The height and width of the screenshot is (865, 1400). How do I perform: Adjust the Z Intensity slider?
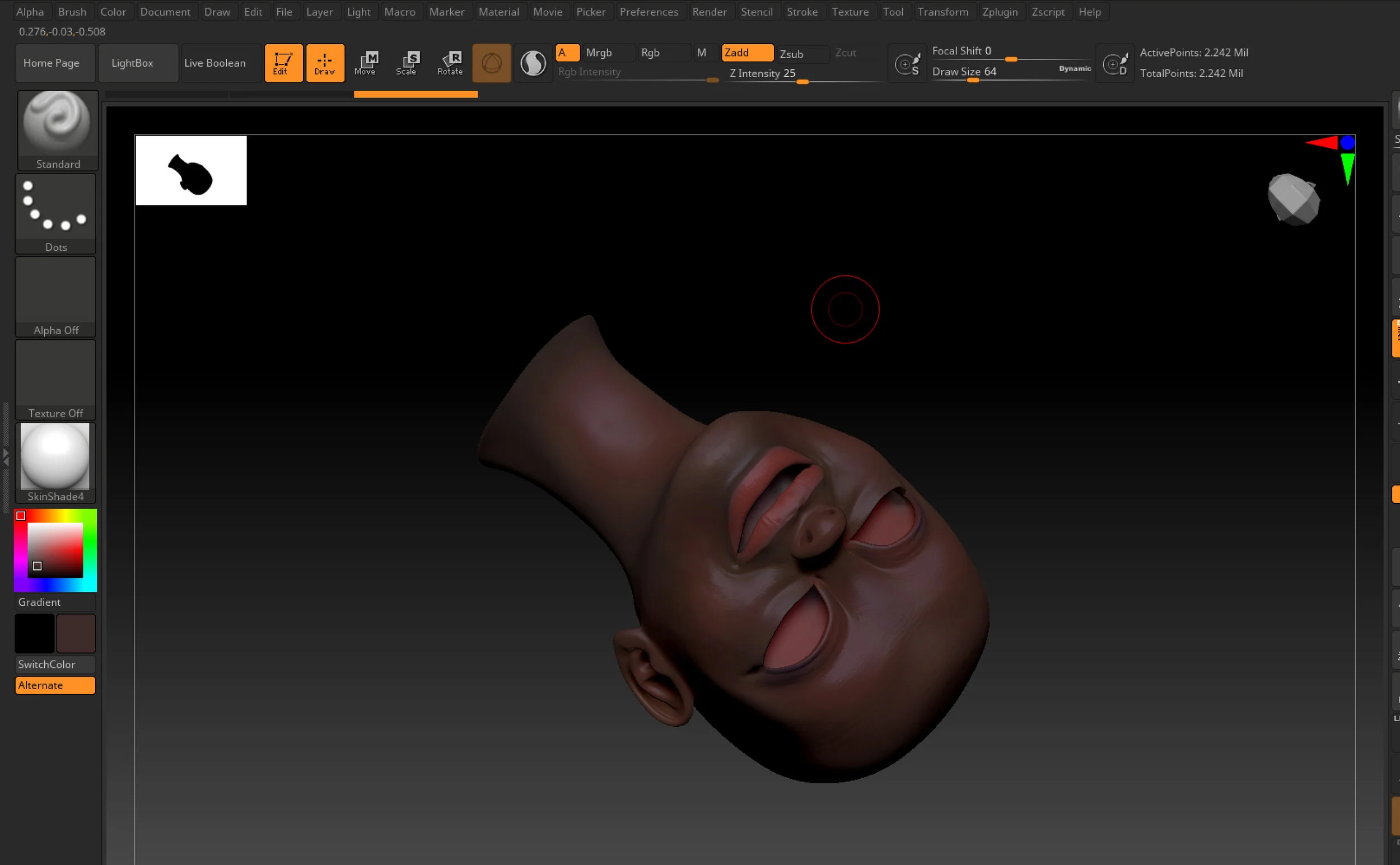[x=801, y=81]
